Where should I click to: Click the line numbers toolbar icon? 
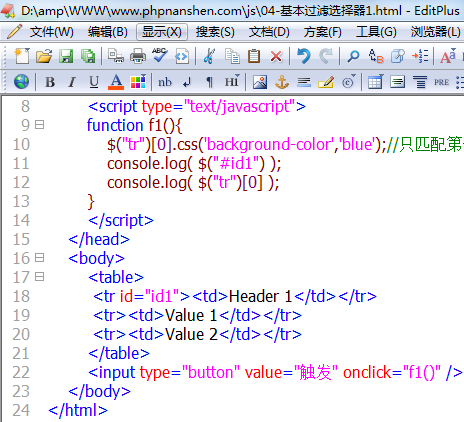tap(420, 56)
